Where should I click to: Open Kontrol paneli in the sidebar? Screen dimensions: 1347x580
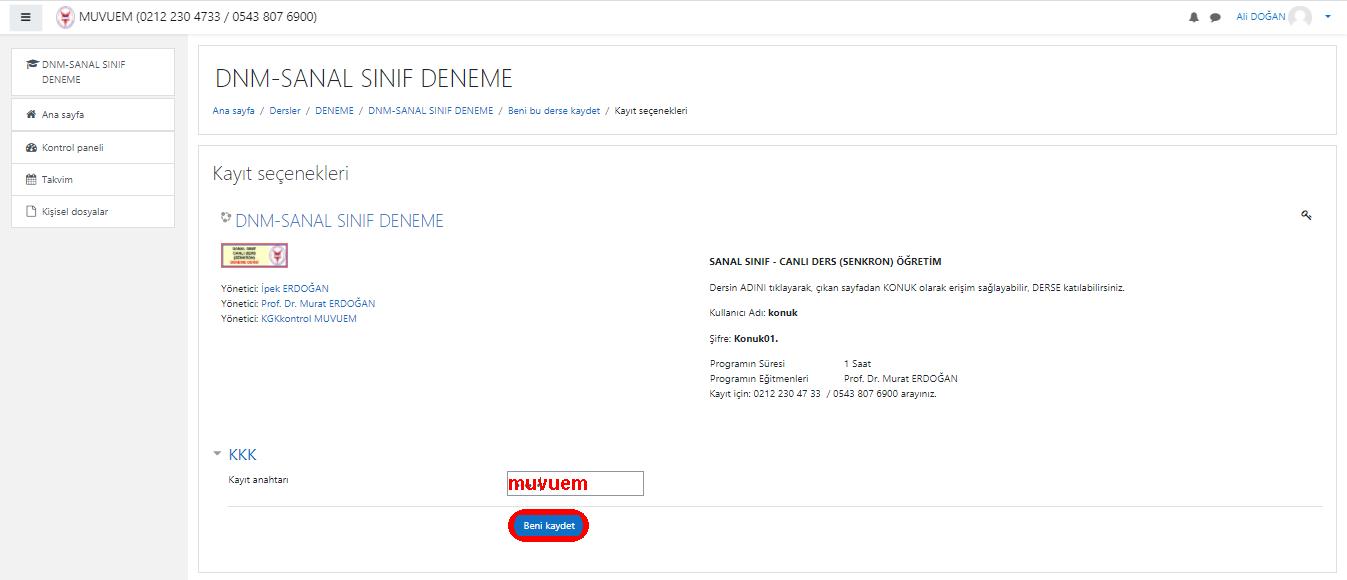pos(72,148)
